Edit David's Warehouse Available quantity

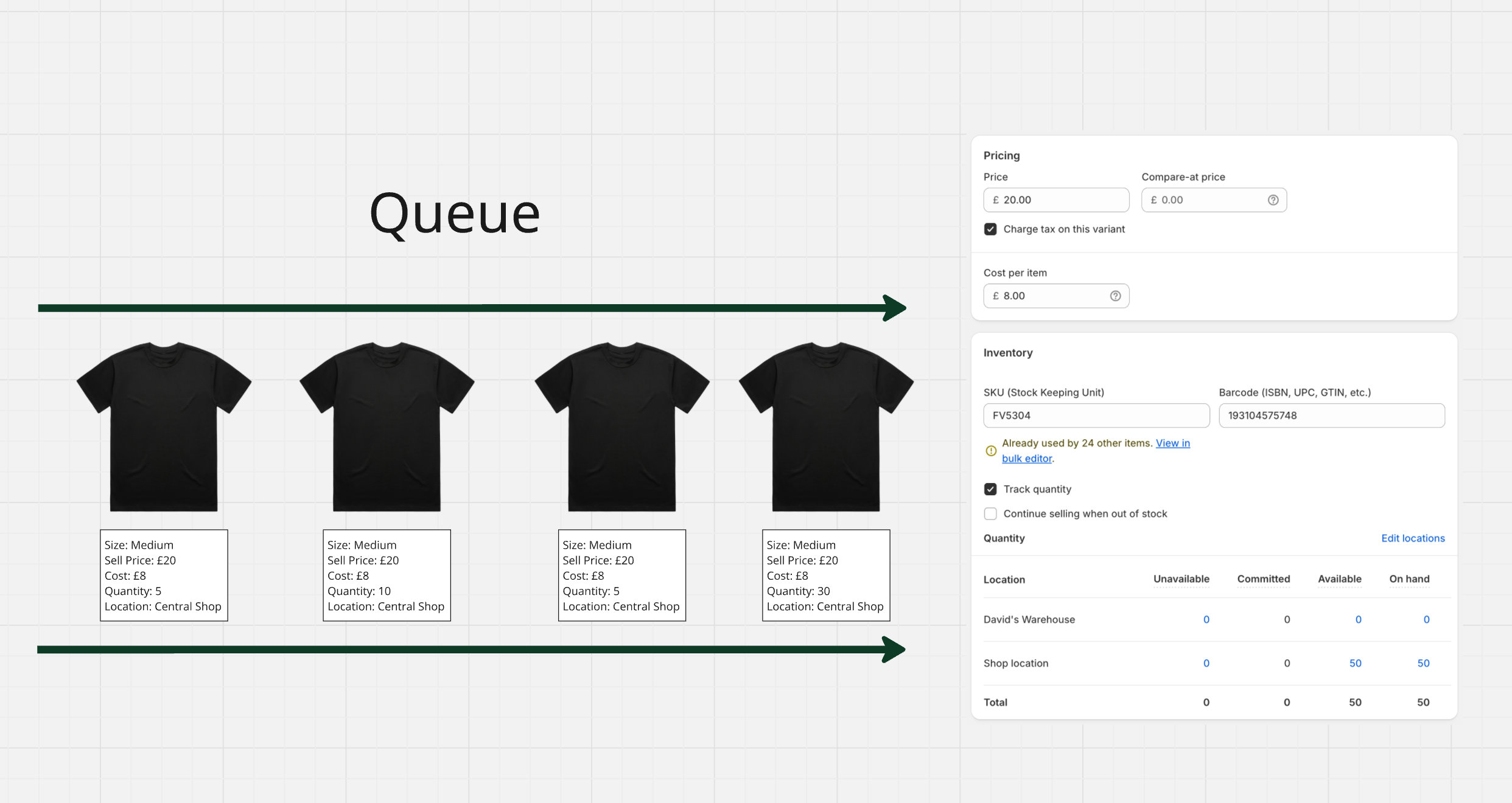pos(1358,619)
